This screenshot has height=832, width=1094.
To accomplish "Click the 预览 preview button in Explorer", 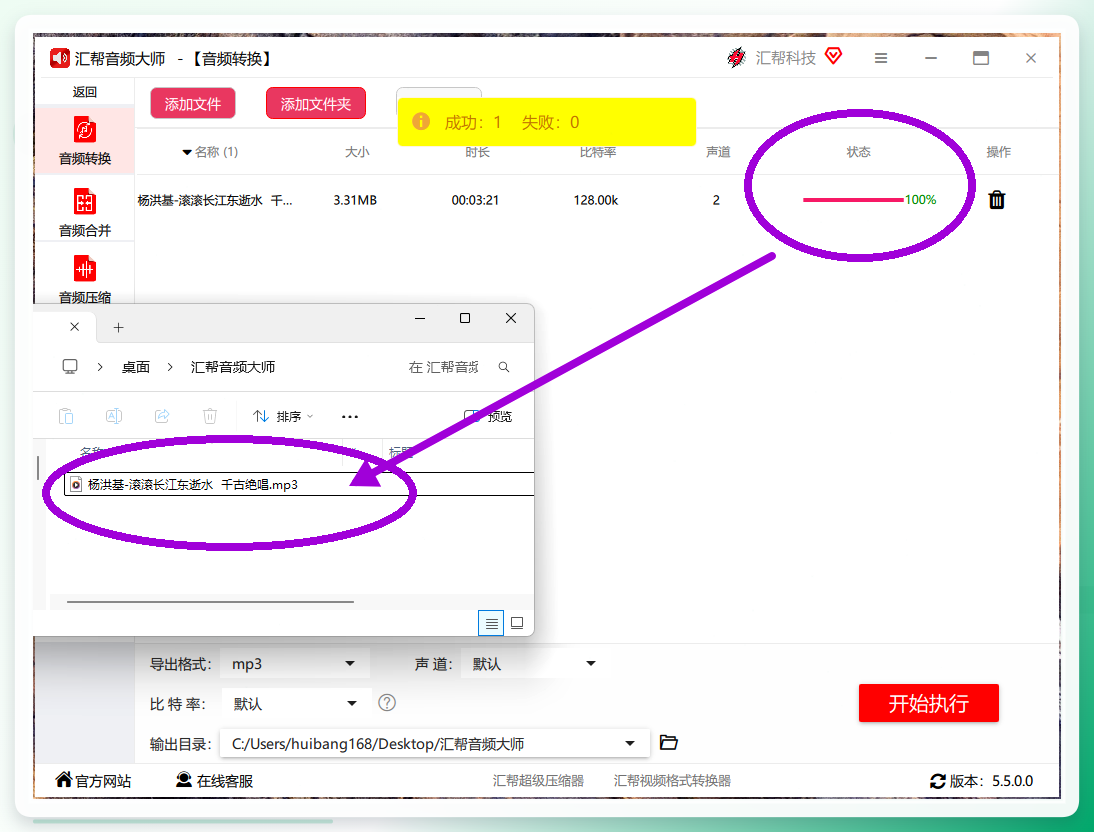I will coord(488,417).
